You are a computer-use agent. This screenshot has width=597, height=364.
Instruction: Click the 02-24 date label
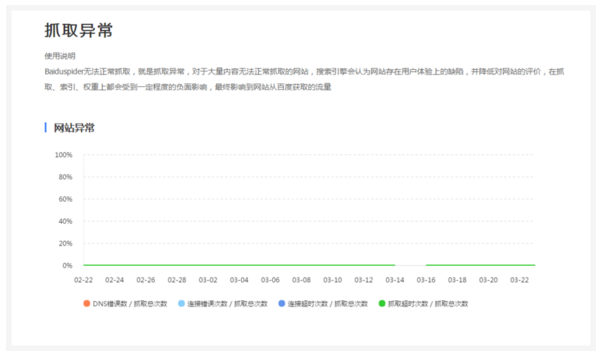point(115,280)
